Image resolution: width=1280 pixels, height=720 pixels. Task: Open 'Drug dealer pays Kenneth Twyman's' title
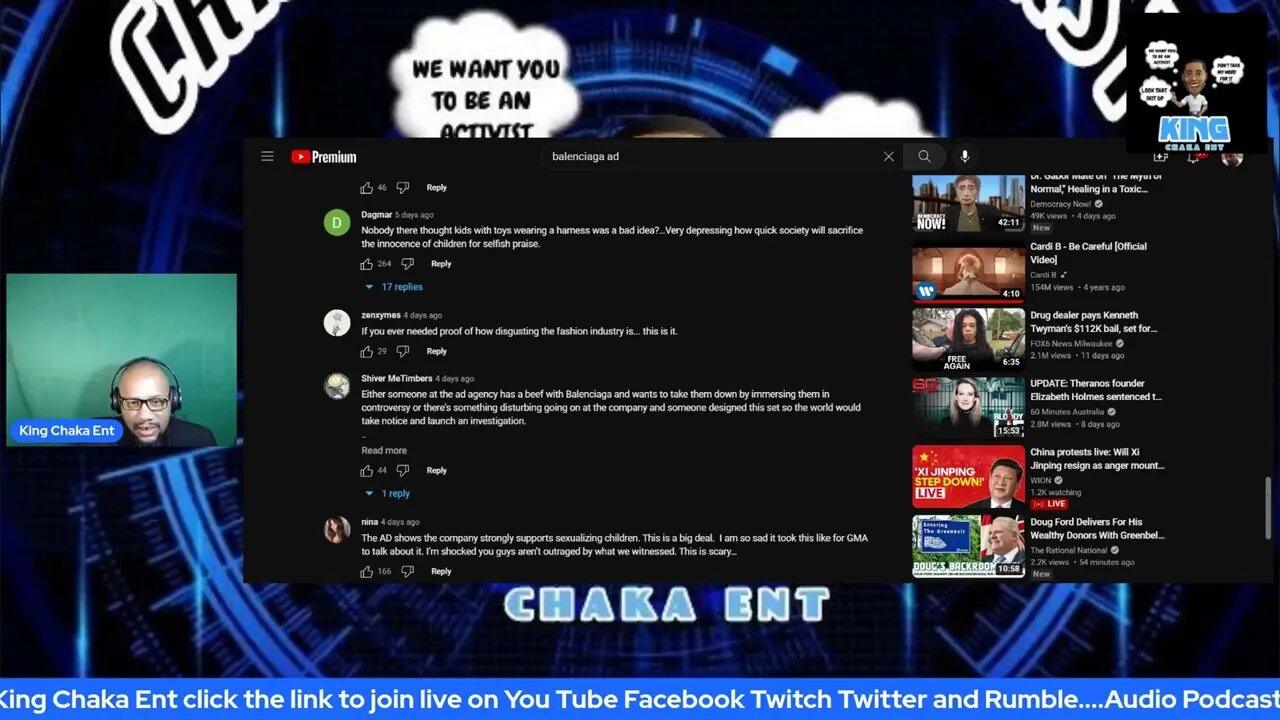pos(1094,322)
